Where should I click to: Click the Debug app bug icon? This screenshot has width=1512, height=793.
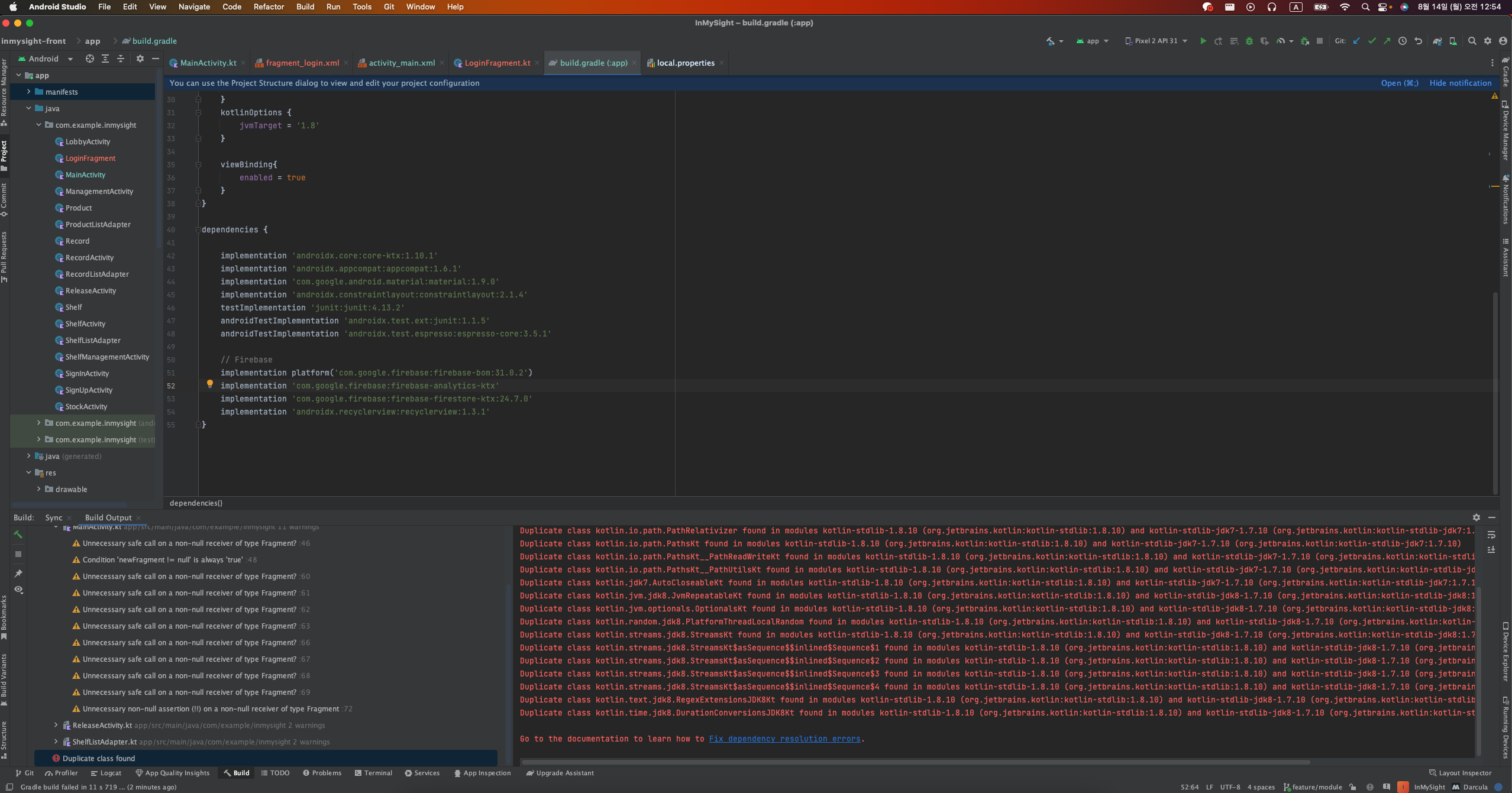click(1249, 41)
